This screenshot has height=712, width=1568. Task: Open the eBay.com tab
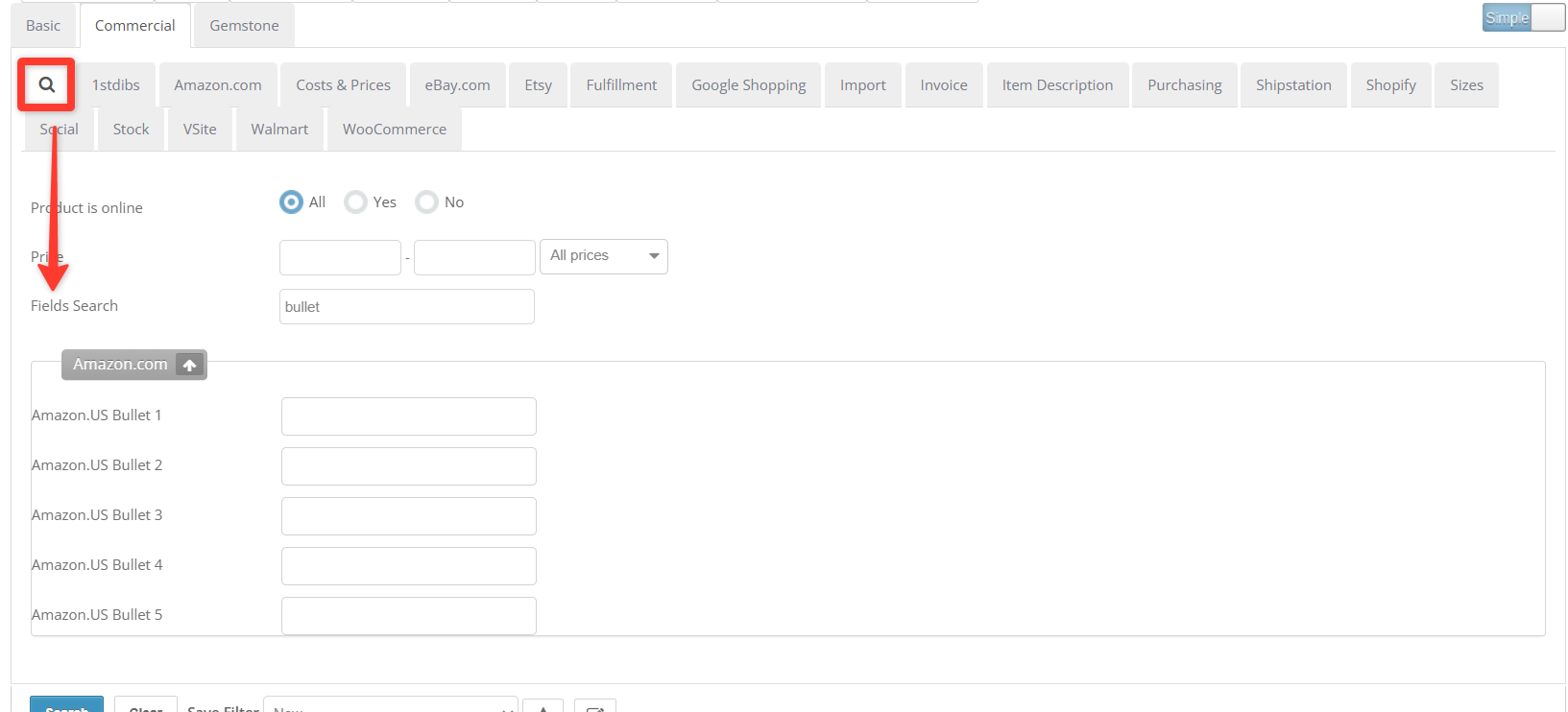[458, 85]
